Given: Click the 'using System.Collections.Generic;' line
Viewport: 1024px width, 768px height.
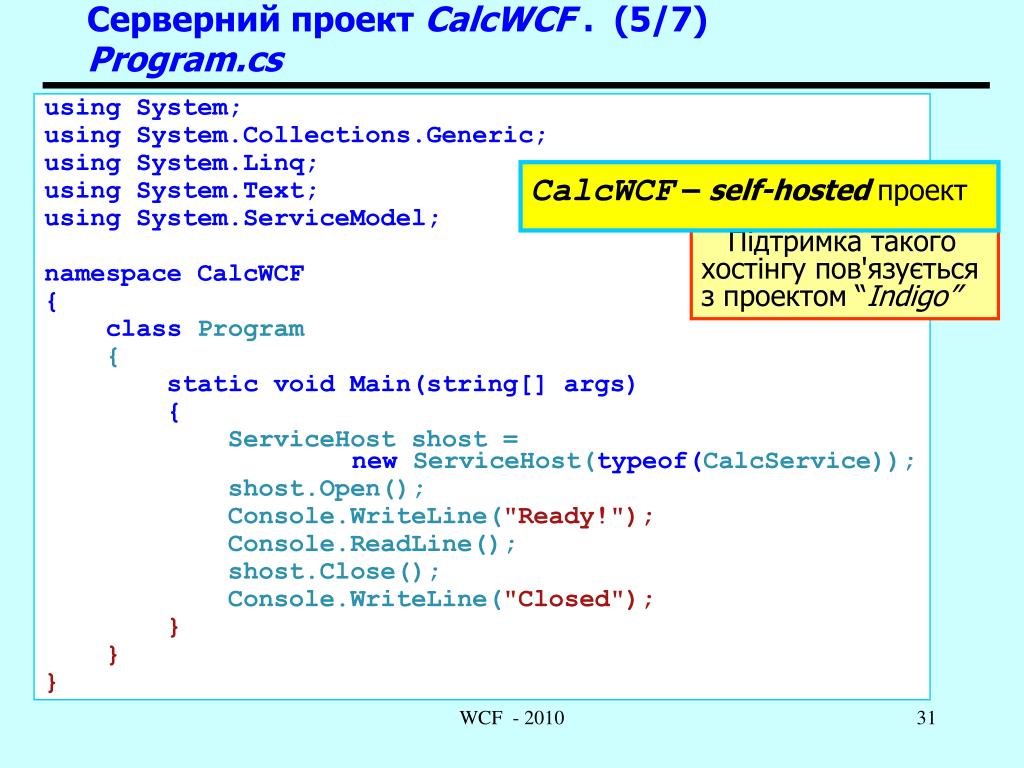Looking at the screenshot, I should (296, 135).
